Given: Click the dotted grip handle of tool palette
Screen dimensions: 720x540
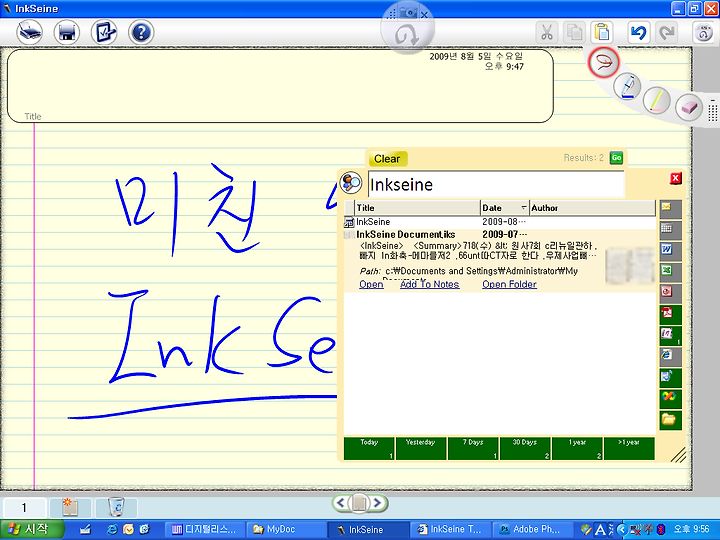Looking at the screenshot, I should 713,111.
